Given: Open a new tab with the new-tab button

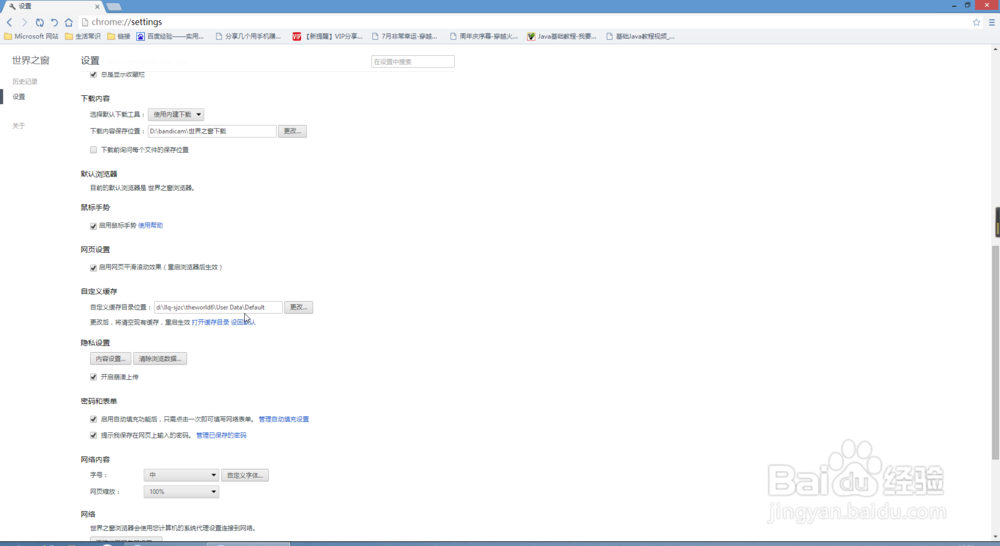Looking at the screenshot, I should [x=114, y=6].
